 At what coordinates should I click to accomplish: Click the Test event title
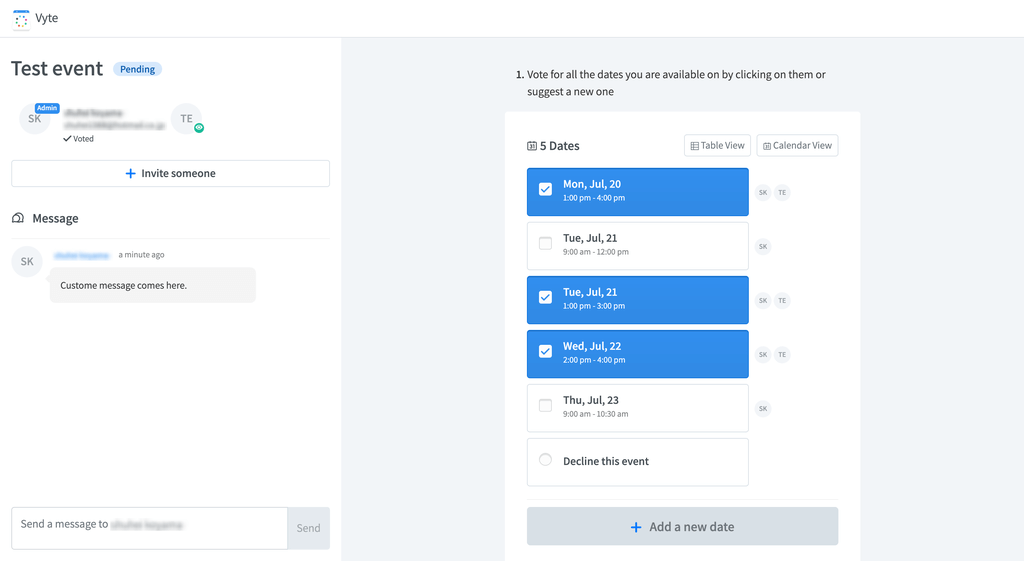click(x=57, y=69)
